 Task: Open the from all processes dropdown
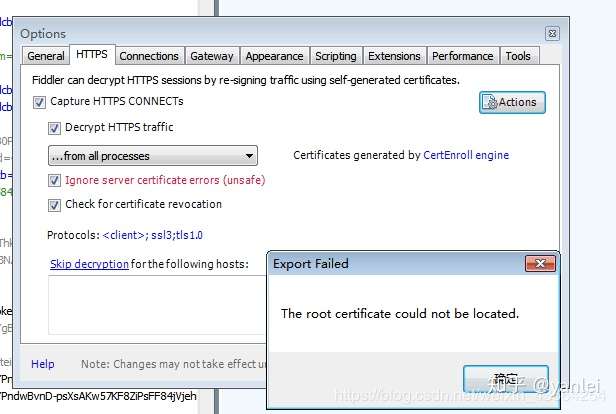tap(153, 156)
